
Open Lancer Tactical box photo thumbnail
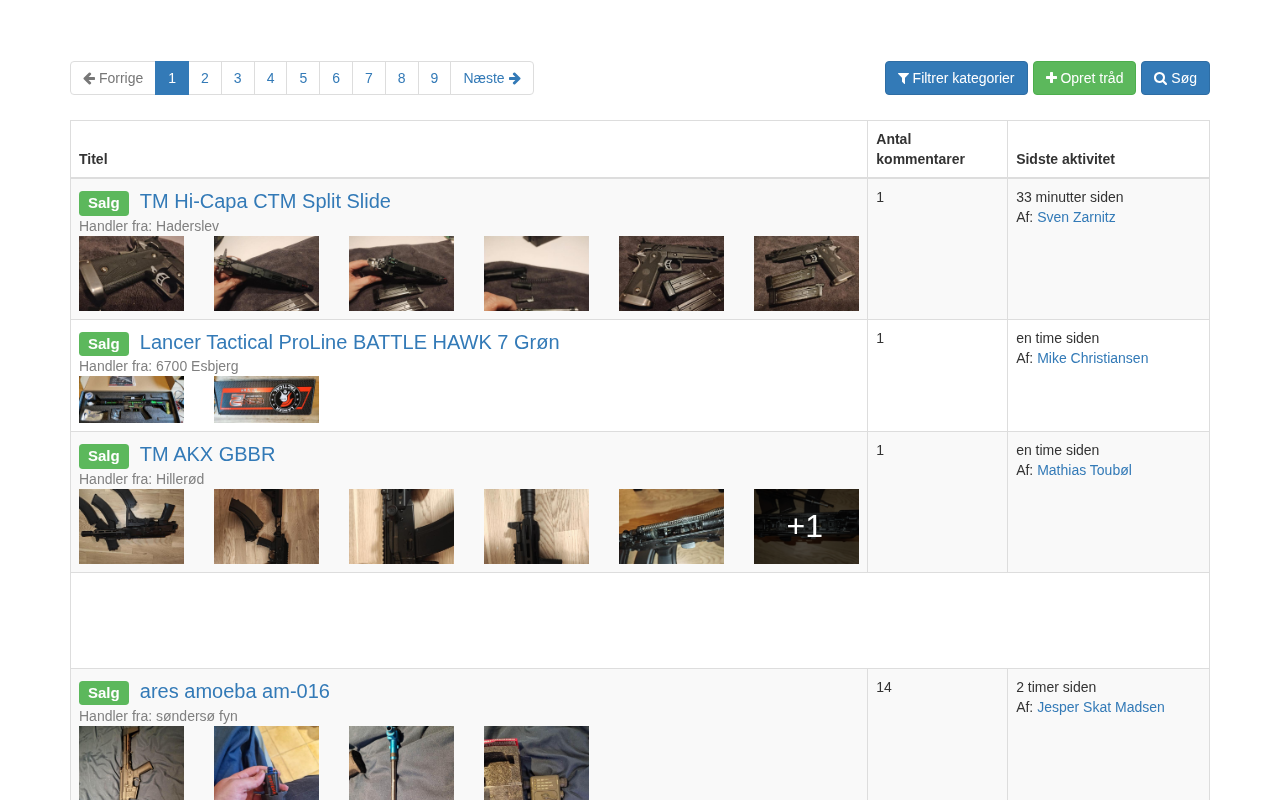(266, 399)
